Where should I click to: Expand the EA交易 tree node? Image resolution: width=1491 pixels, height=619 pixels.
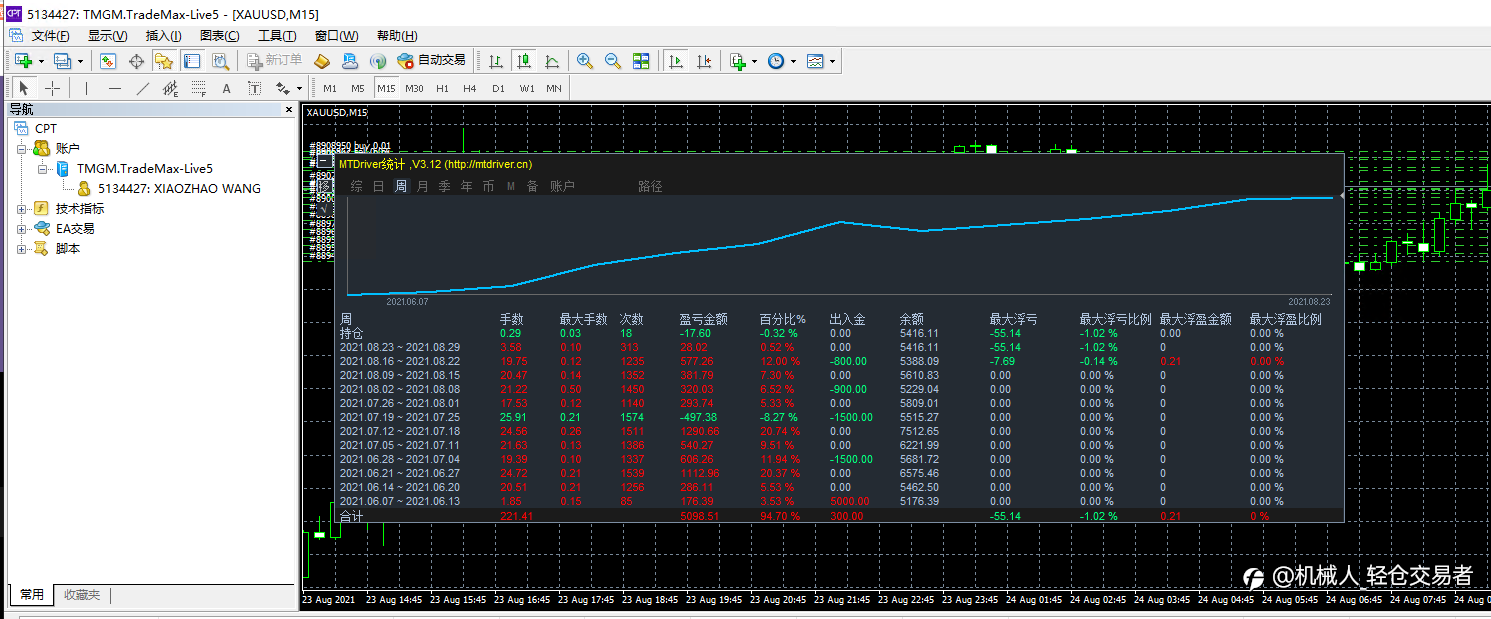tap(22, 229)
